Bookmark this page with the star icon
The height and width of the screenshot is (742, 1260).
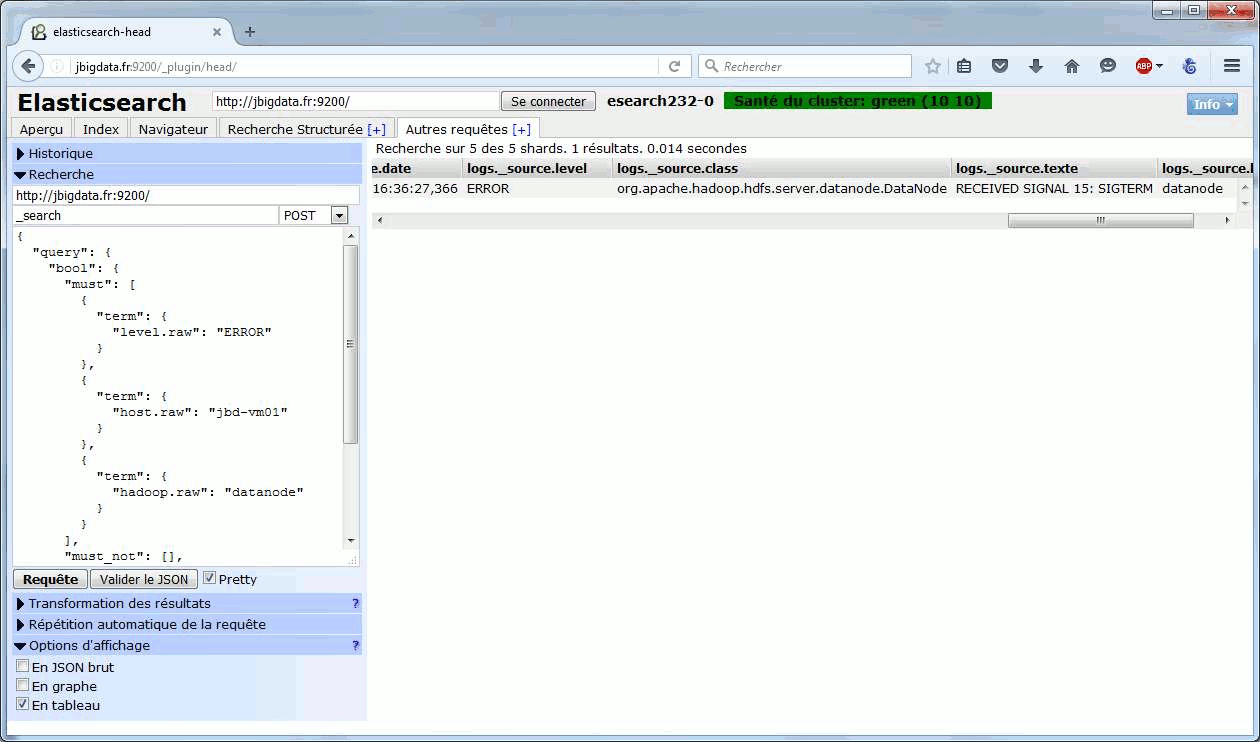click(x=932, y=66)
